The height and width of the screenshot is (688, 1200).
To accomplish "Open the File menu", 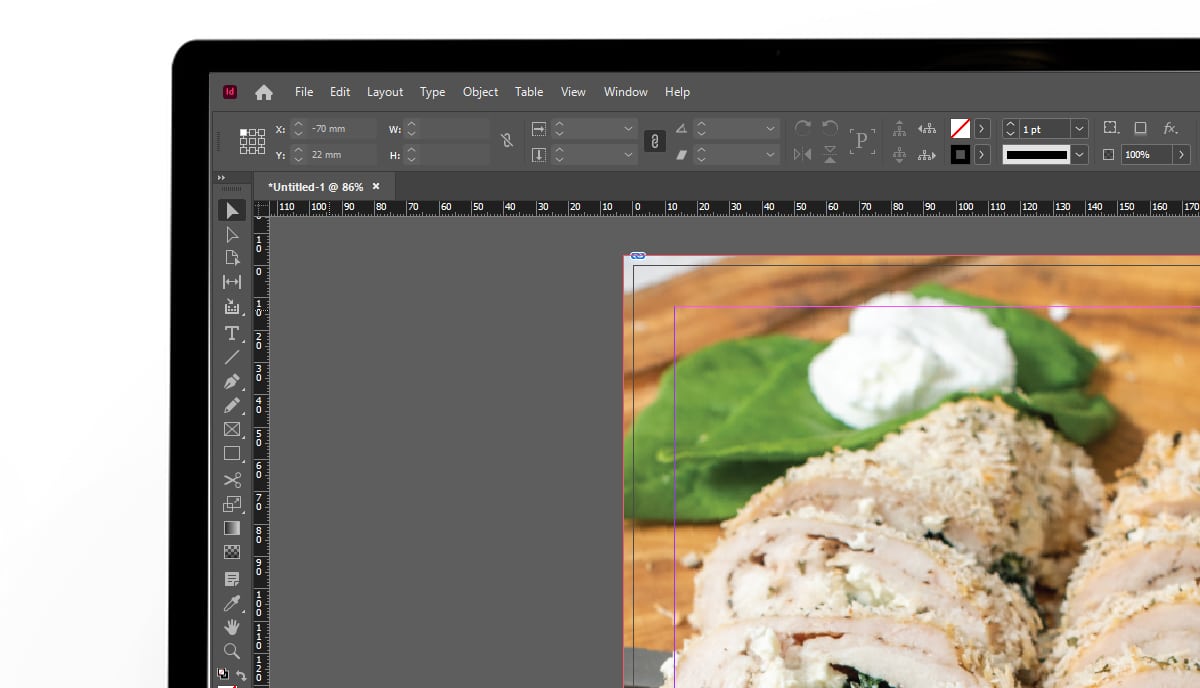I will (304, 92).
